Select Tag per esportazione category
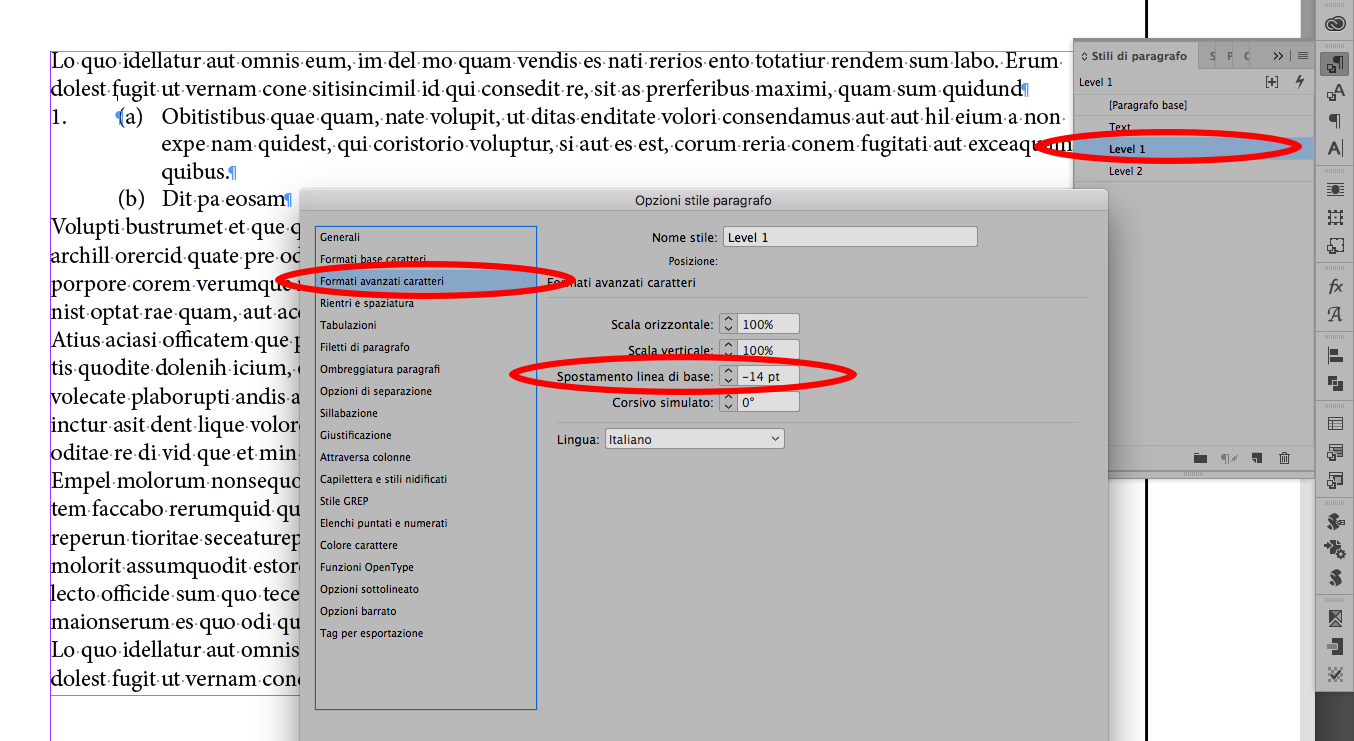Screen dimensions: 1354x741 [x=425, y=633]
